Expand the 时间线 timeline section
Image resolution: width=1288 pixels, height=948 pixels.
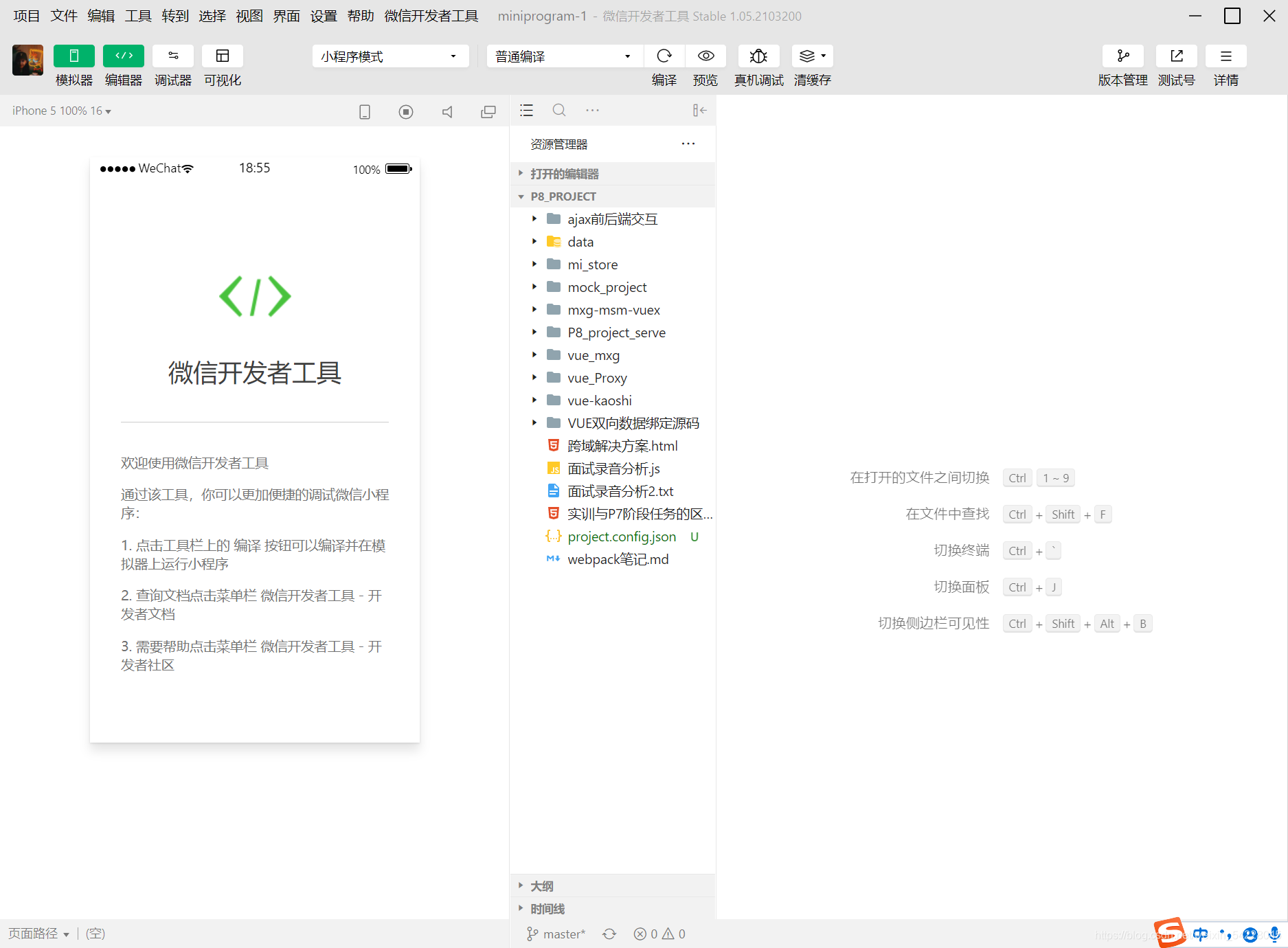(613, 909)
